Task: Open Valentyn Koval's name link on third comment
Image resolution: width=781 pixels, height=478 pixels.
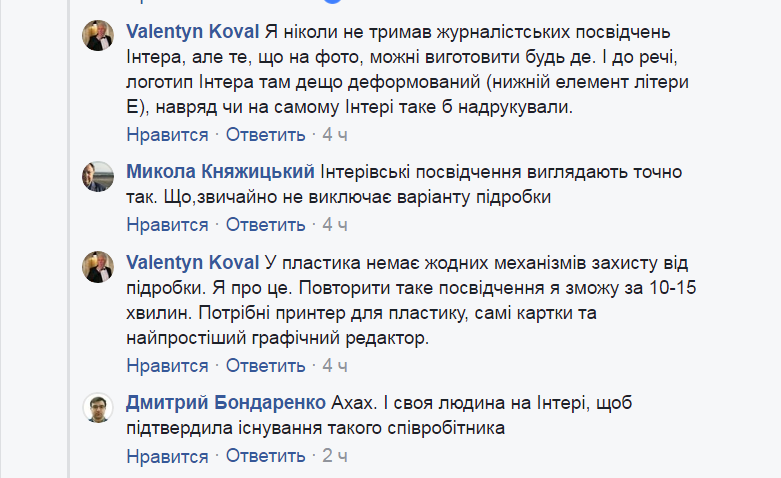Action: coord(193,263)
